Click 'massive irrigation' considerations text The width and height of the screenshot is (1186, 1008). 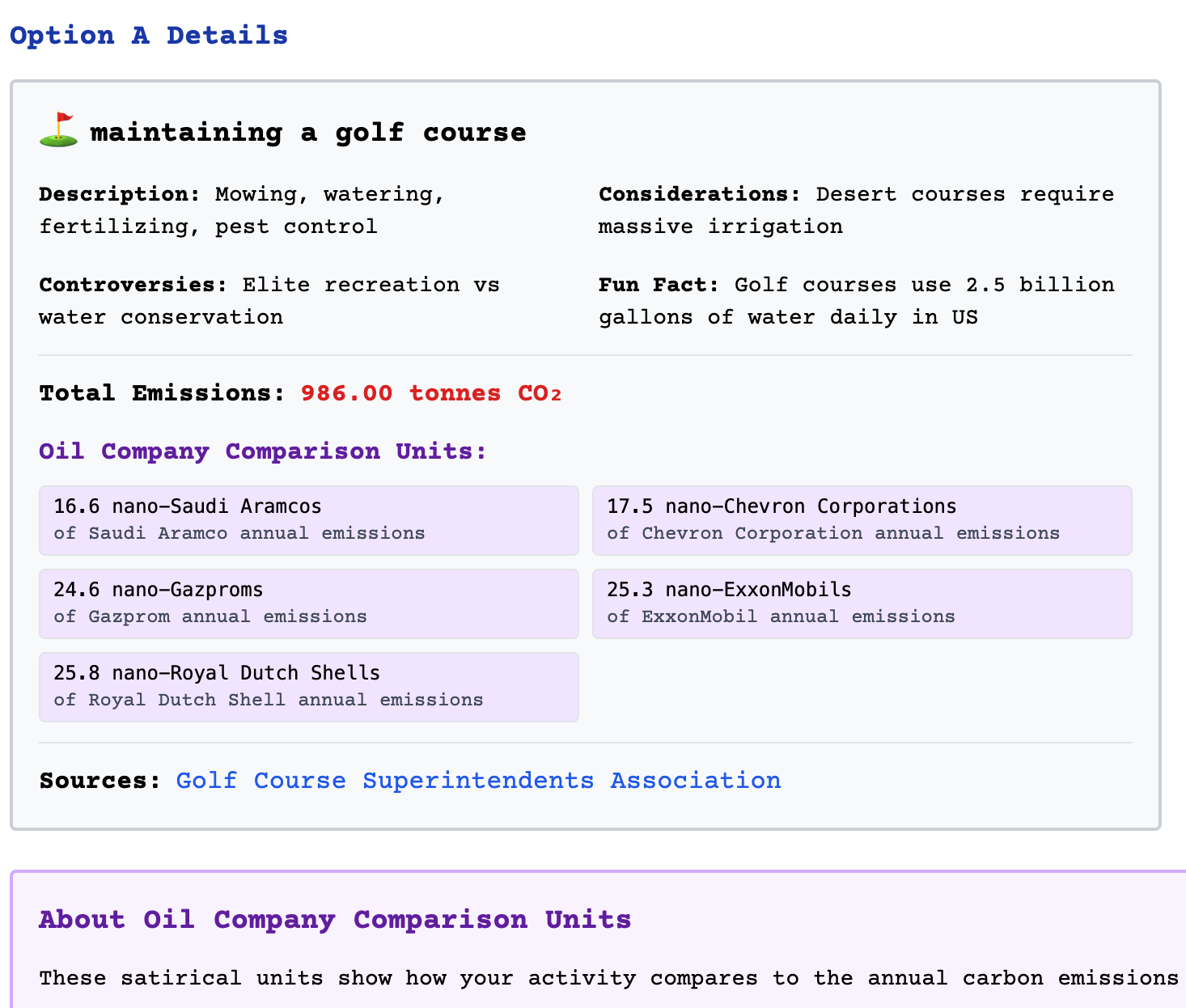(721, 227)
